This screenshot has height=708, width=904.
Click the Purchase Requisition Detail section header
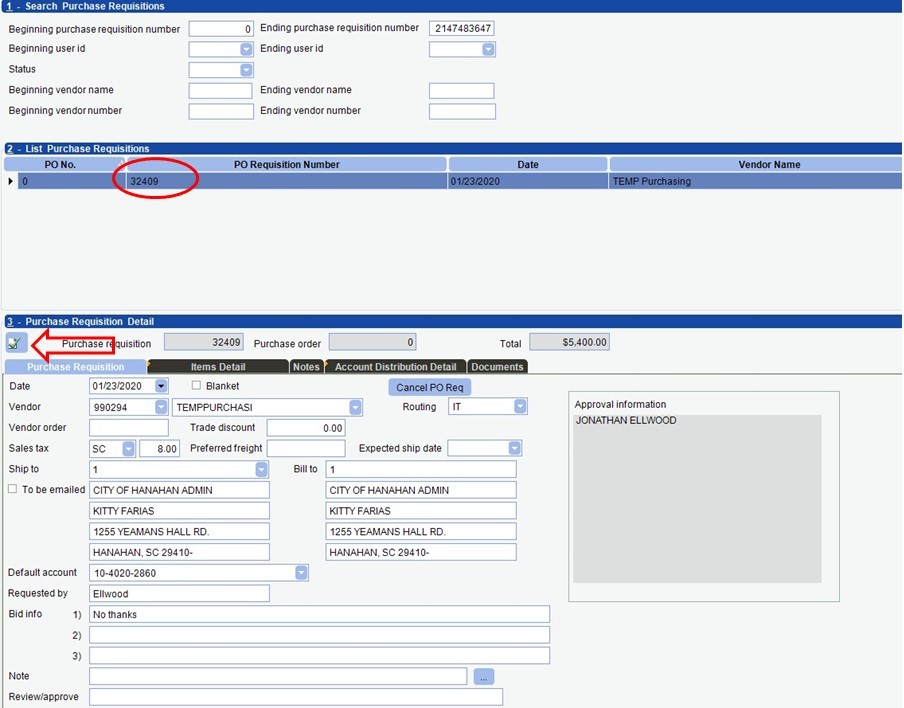point(452,322)
